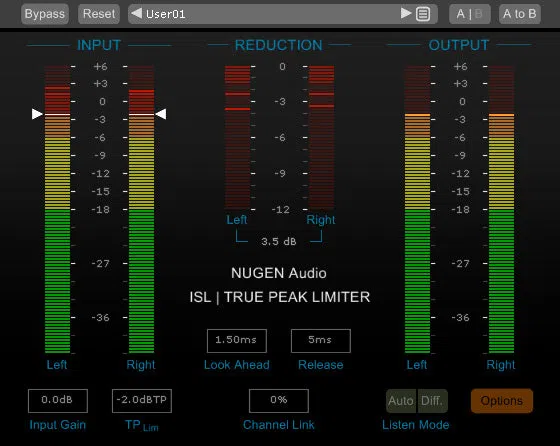Click the OUTPUT section heading

tap(459, 45)
